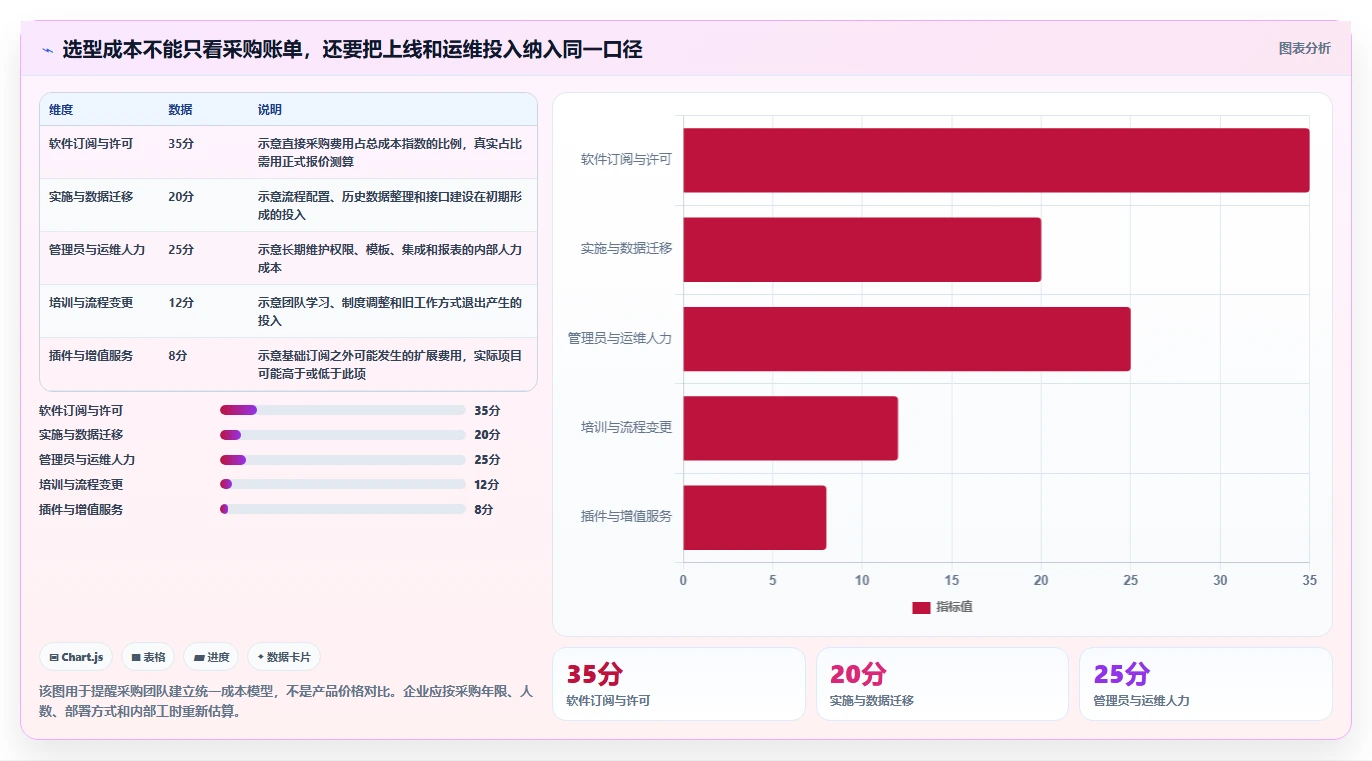This screenshot has width=1372, height=761.
Task: Select 实施与数据迁移 in the table's first column
Action: (x=91, y=197)
